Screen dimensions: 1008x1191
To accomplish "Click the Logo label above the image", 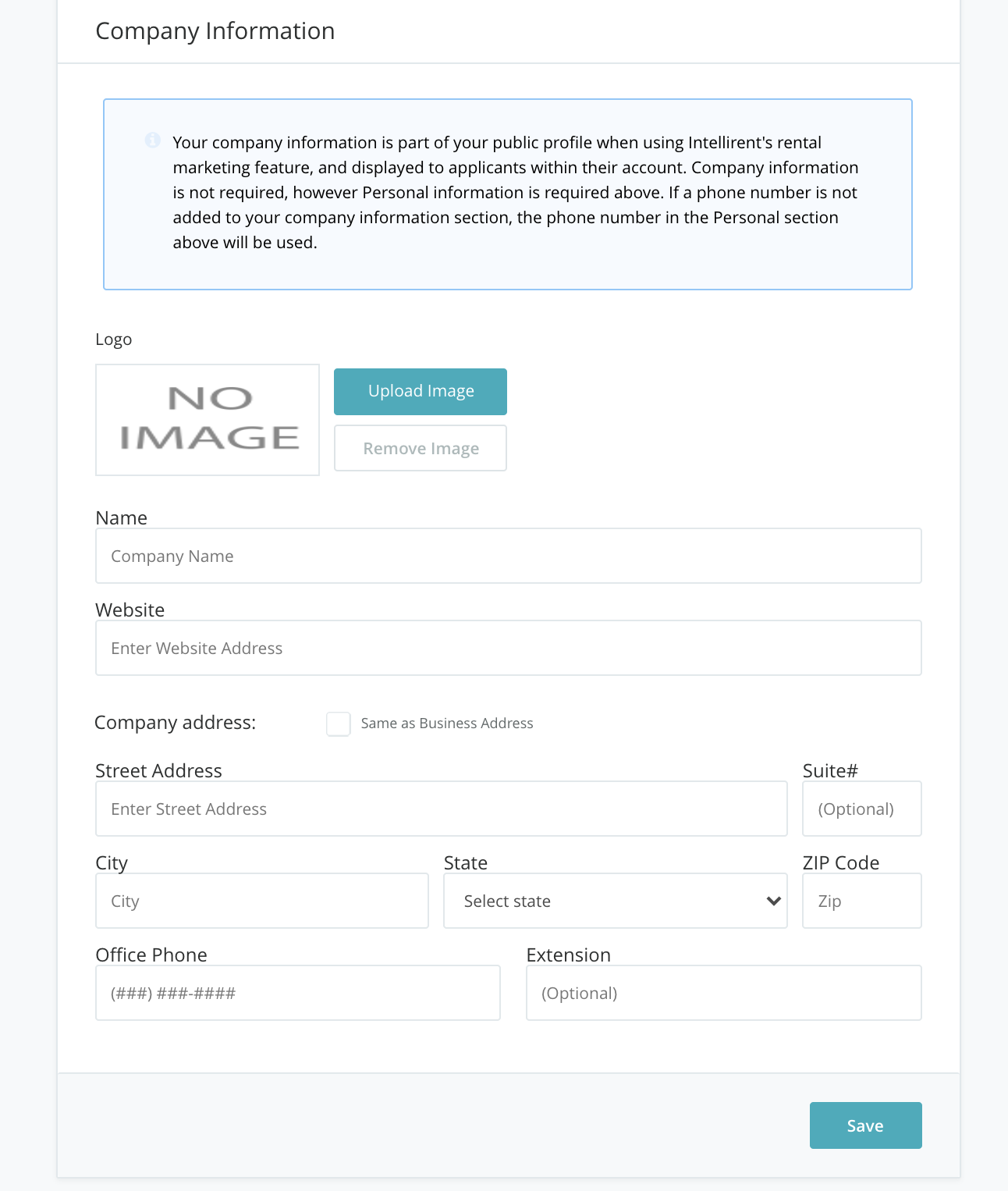I will [x=114, y=340].
